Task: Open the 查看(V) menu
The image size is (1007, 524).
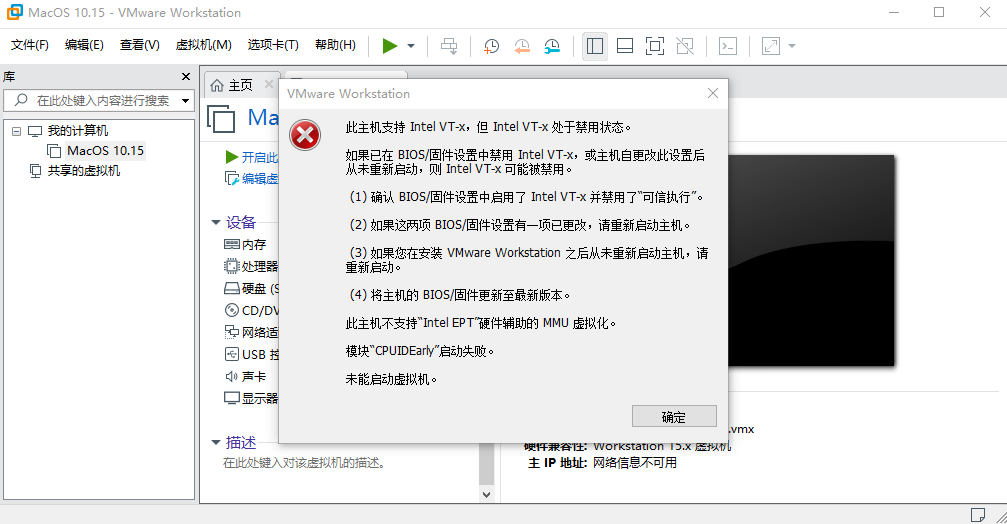Action: point(140,45)
